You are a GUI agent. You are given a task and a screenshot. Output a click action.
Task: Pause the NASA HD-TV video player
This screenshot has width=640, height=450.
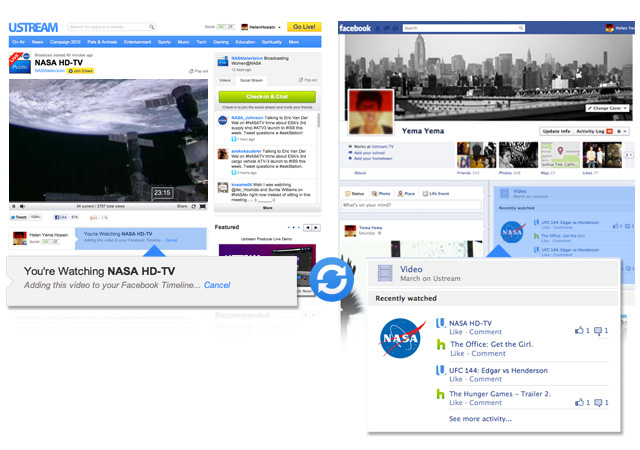point(13,206)
